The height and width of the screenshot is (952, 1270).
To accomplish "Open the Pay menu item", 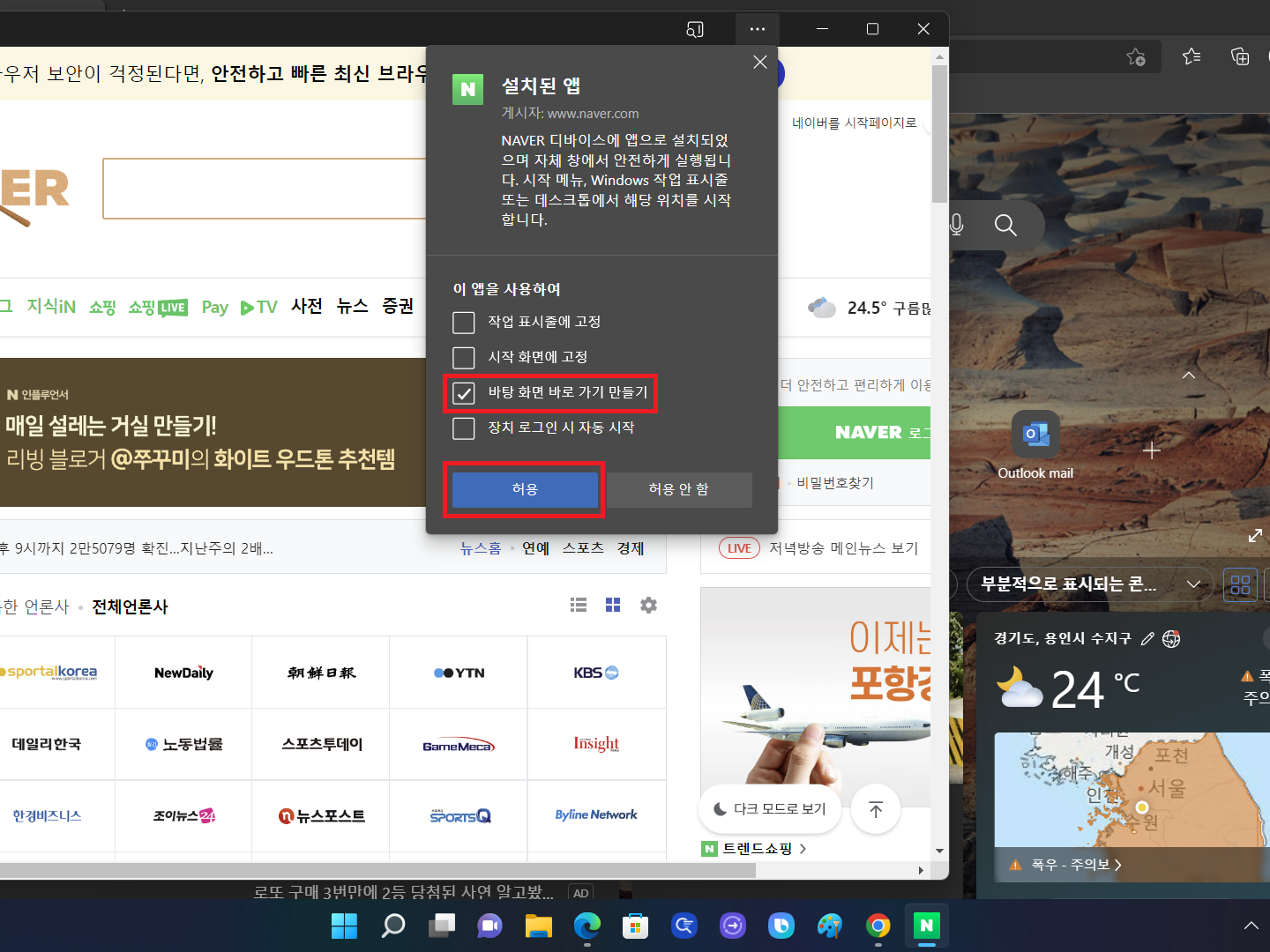I will click(215, 307).
